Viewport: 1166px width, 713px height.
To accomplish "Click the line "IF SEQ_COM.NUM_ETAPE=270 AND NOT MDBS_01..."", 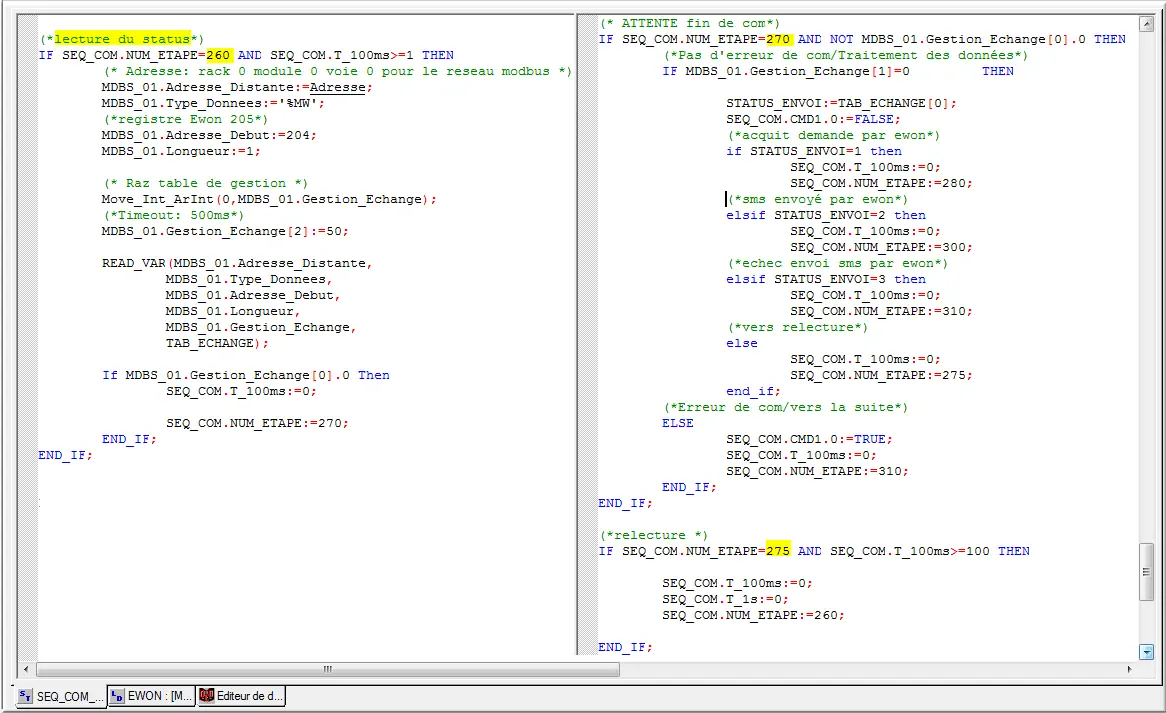I will [863, 39].
